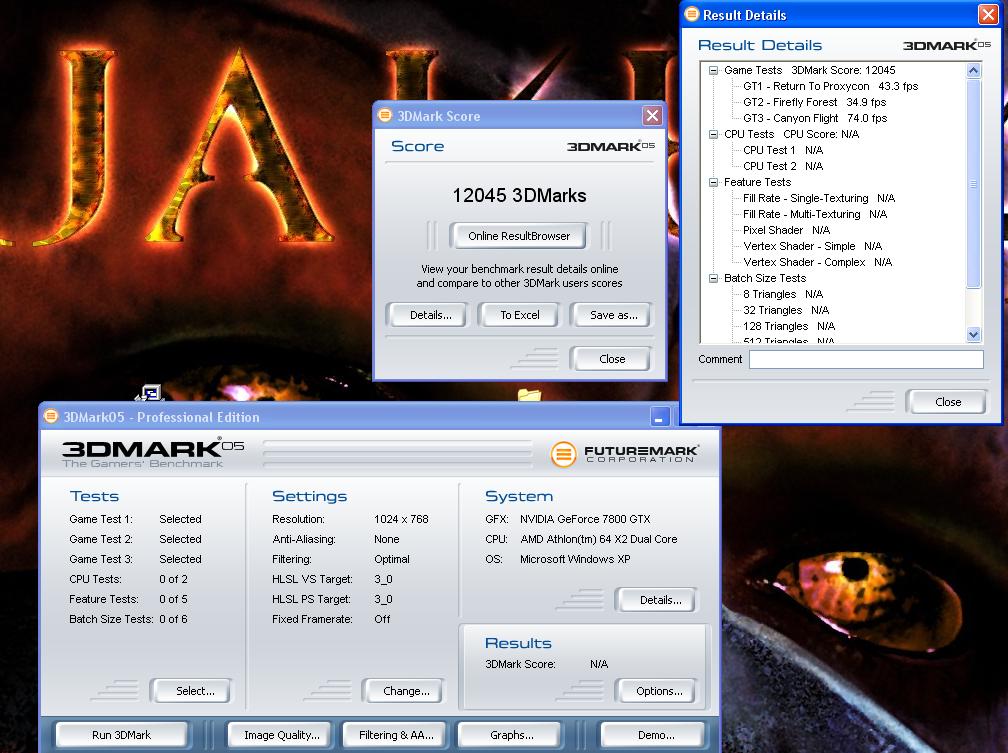
Task: Click the Save as... button
Action: click(x=613, y=315)
